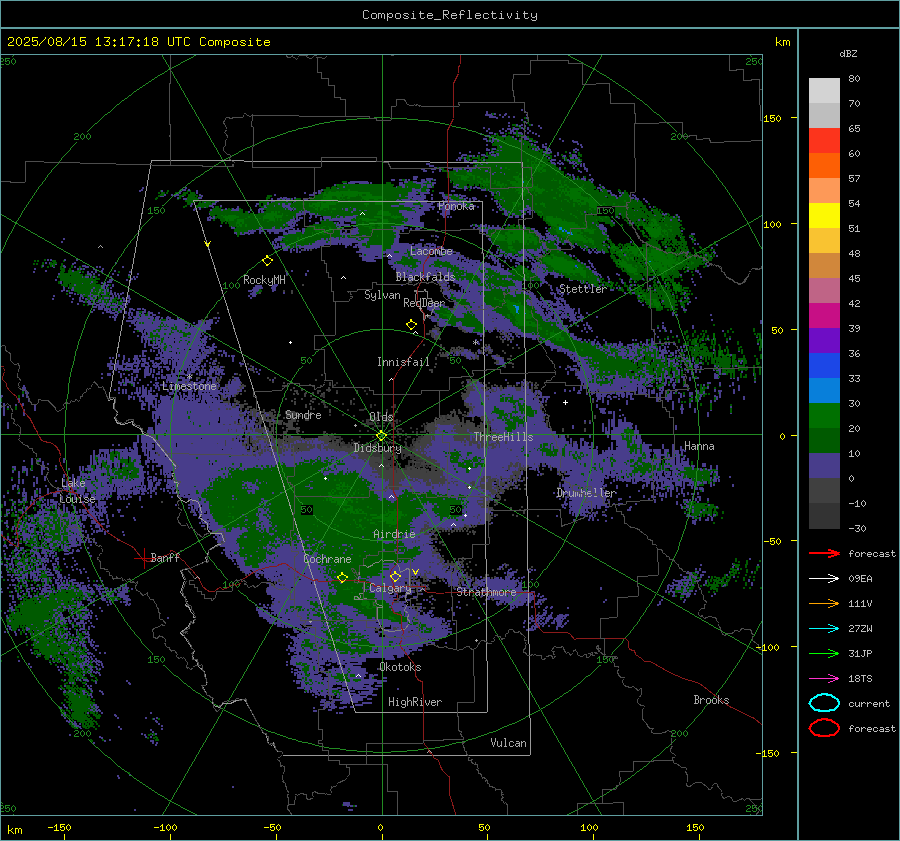
Task: Click the RockyMH label
Action: tap(264, 280)
